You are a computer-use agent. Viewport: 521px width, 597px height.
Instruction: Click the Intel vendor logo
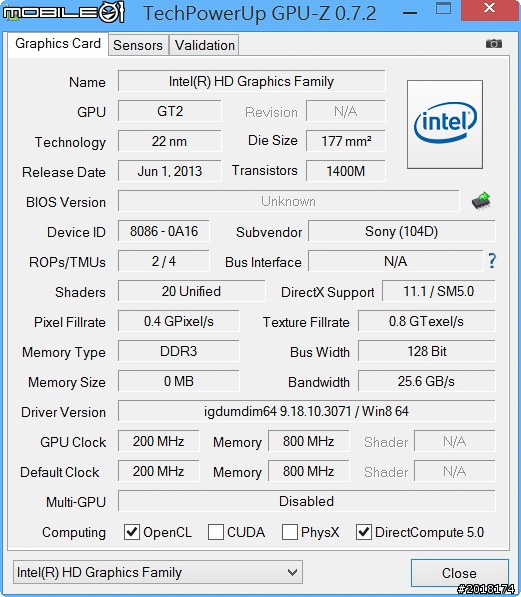coord(445,124)
